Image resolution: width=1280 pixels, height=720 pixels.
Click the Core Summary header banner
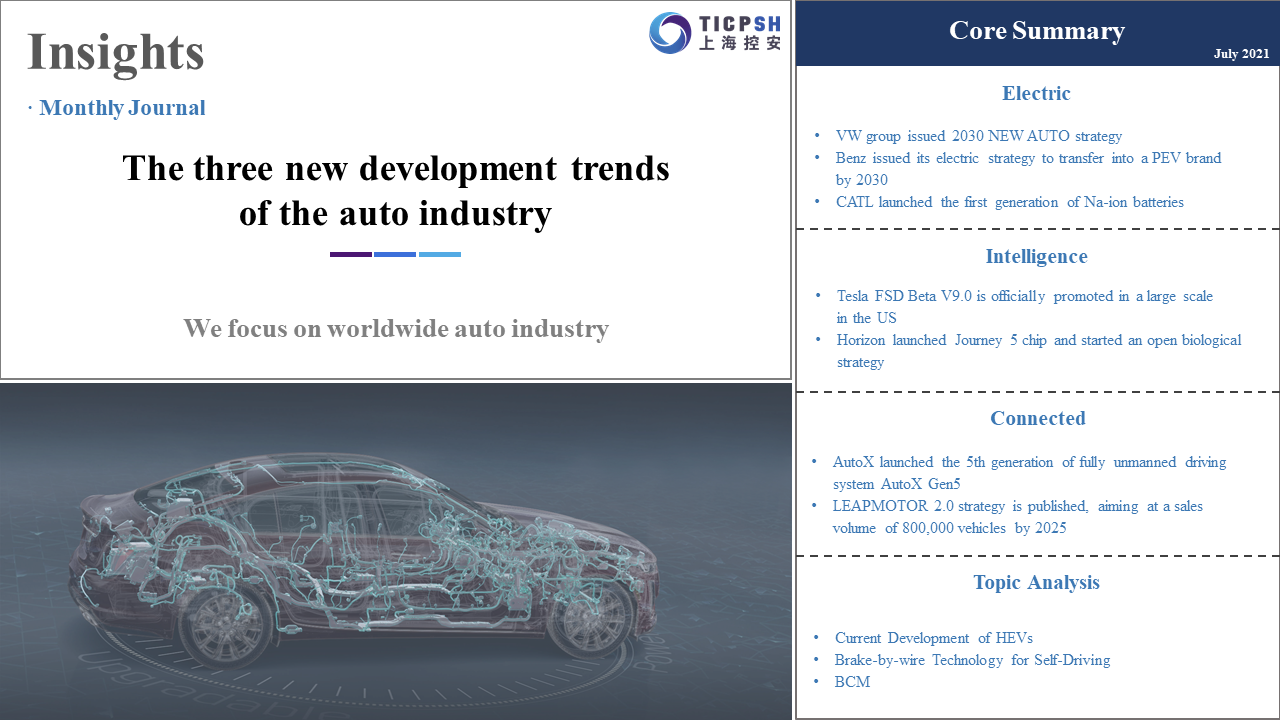click(x=1037, y=32)
